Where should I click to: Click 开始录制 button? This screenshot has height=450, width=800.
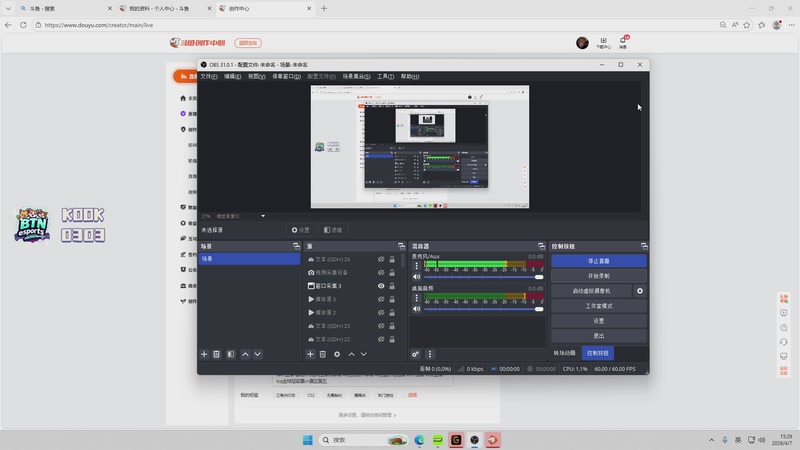(598, 276)
